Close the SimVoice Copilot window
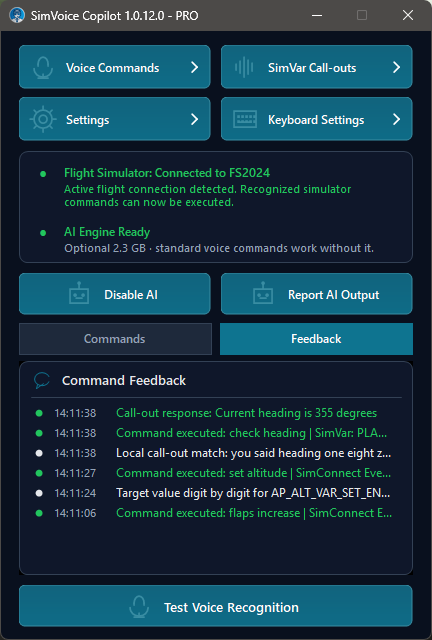 (408, 16)
